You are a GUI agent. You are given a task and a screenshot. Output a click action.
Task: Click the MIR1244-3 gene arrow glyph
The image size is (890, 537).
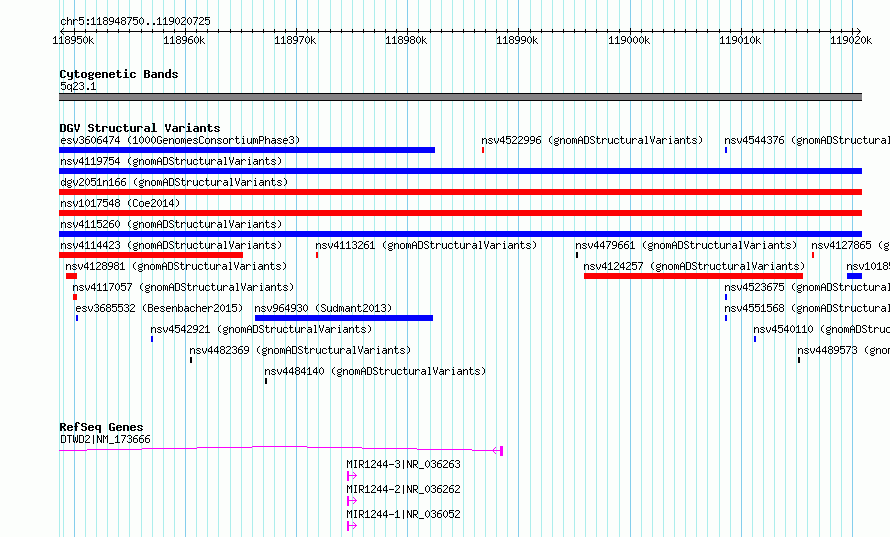pos(352,476)
